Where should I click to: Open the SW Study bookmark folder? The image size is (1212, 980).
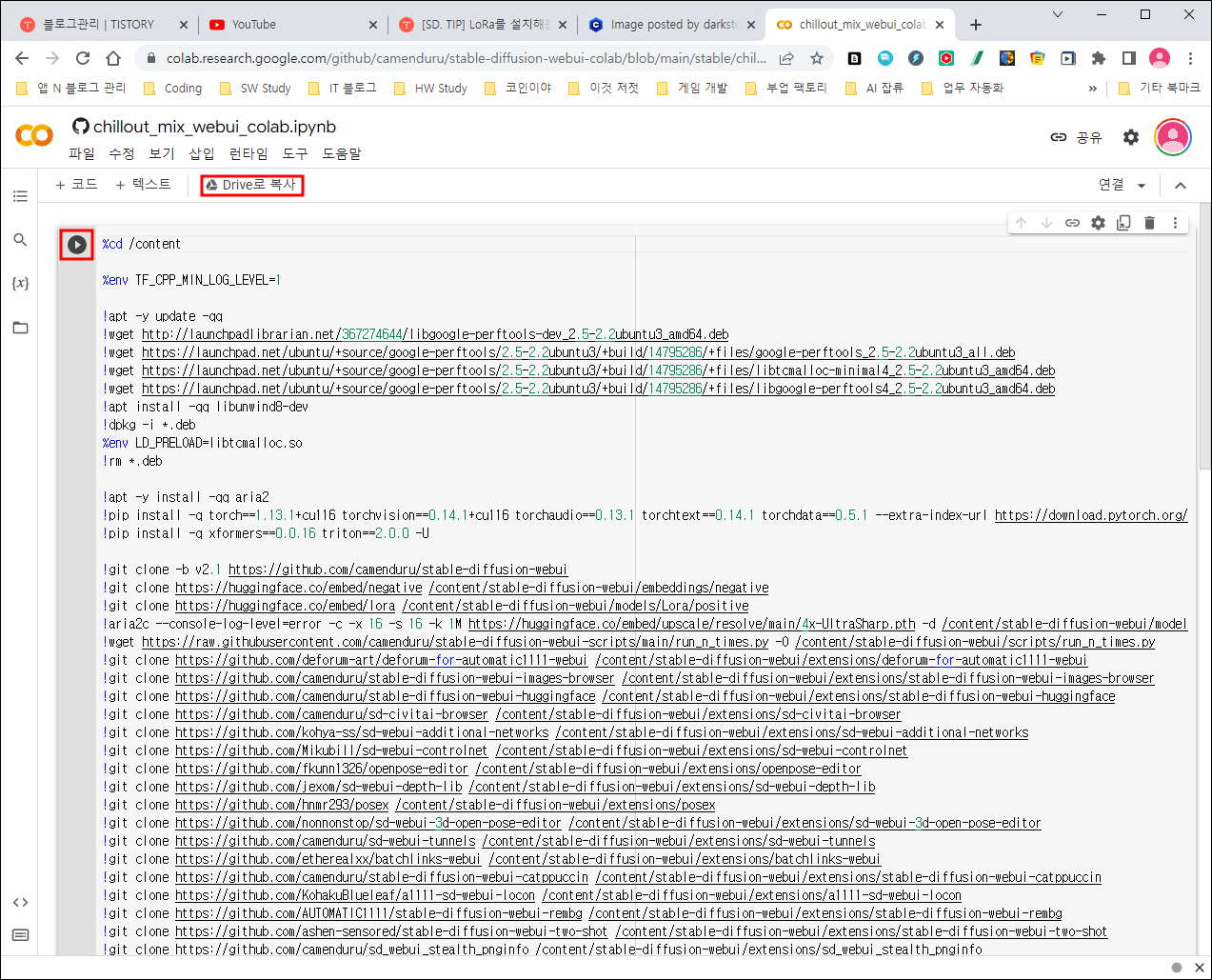coord(255,88)
